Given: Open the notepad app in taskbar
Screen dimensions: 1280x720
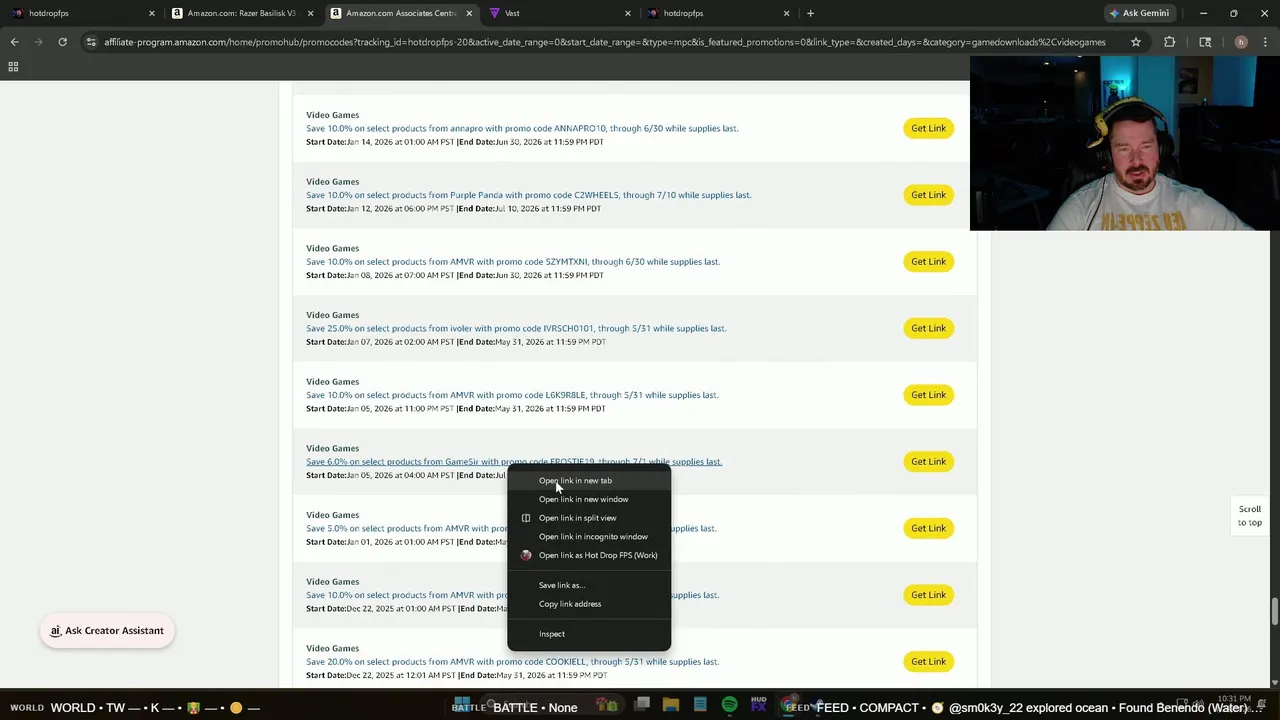Looking at the screenshot, I should 700,705.
